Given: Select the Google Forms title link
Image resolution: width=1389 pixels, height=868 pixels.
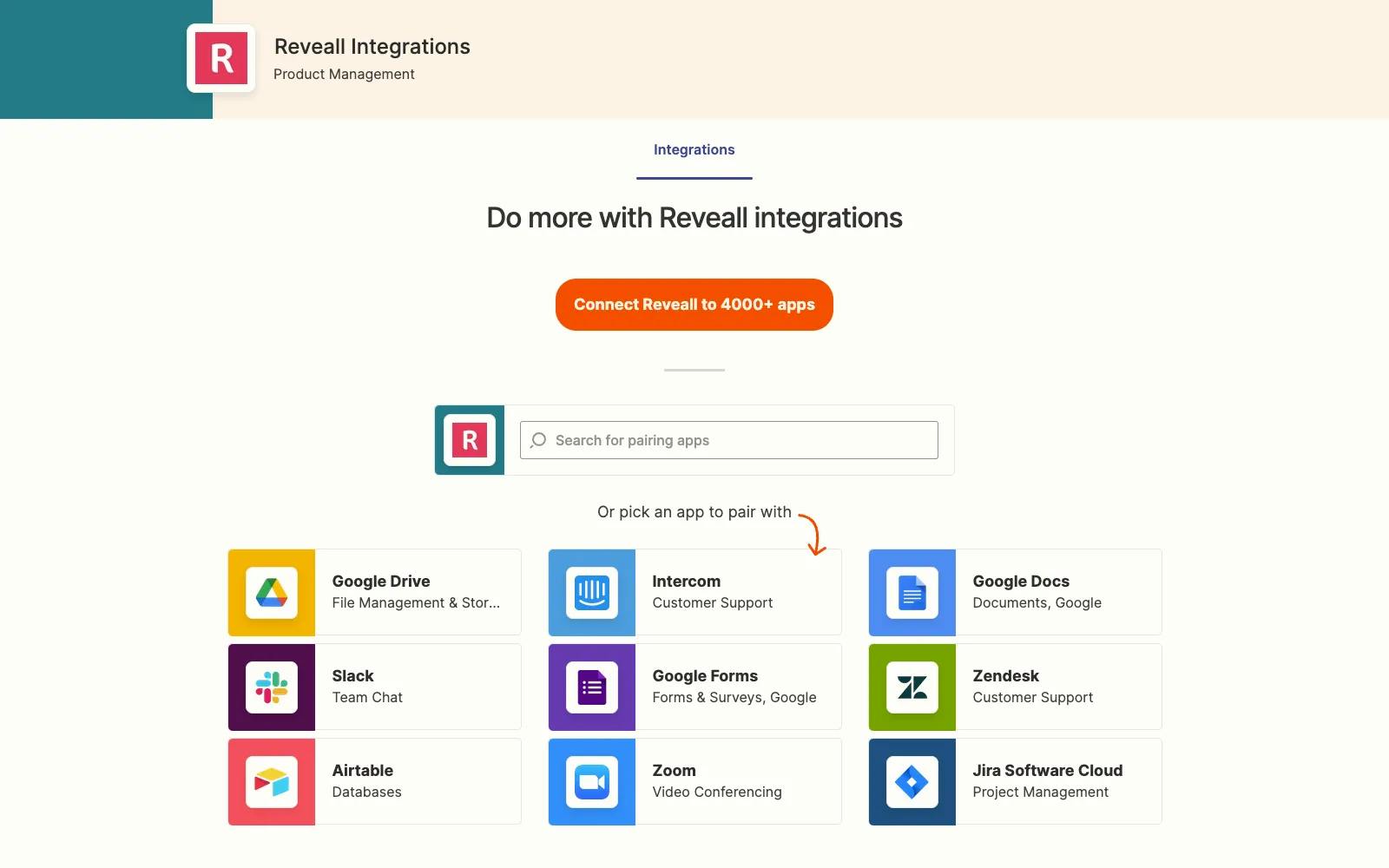Looking at the screenshot, I should [705, 676].
